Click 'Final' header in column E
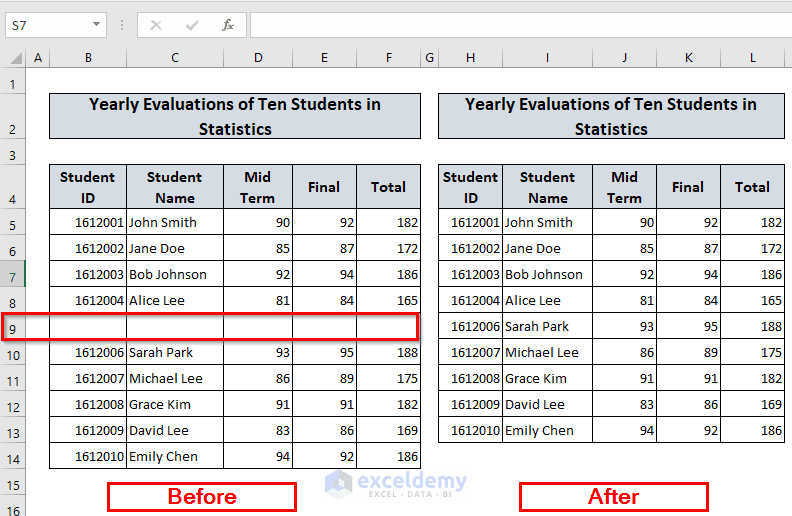The width and height of the screenshot is (792, 516). (x=324, y=187)
